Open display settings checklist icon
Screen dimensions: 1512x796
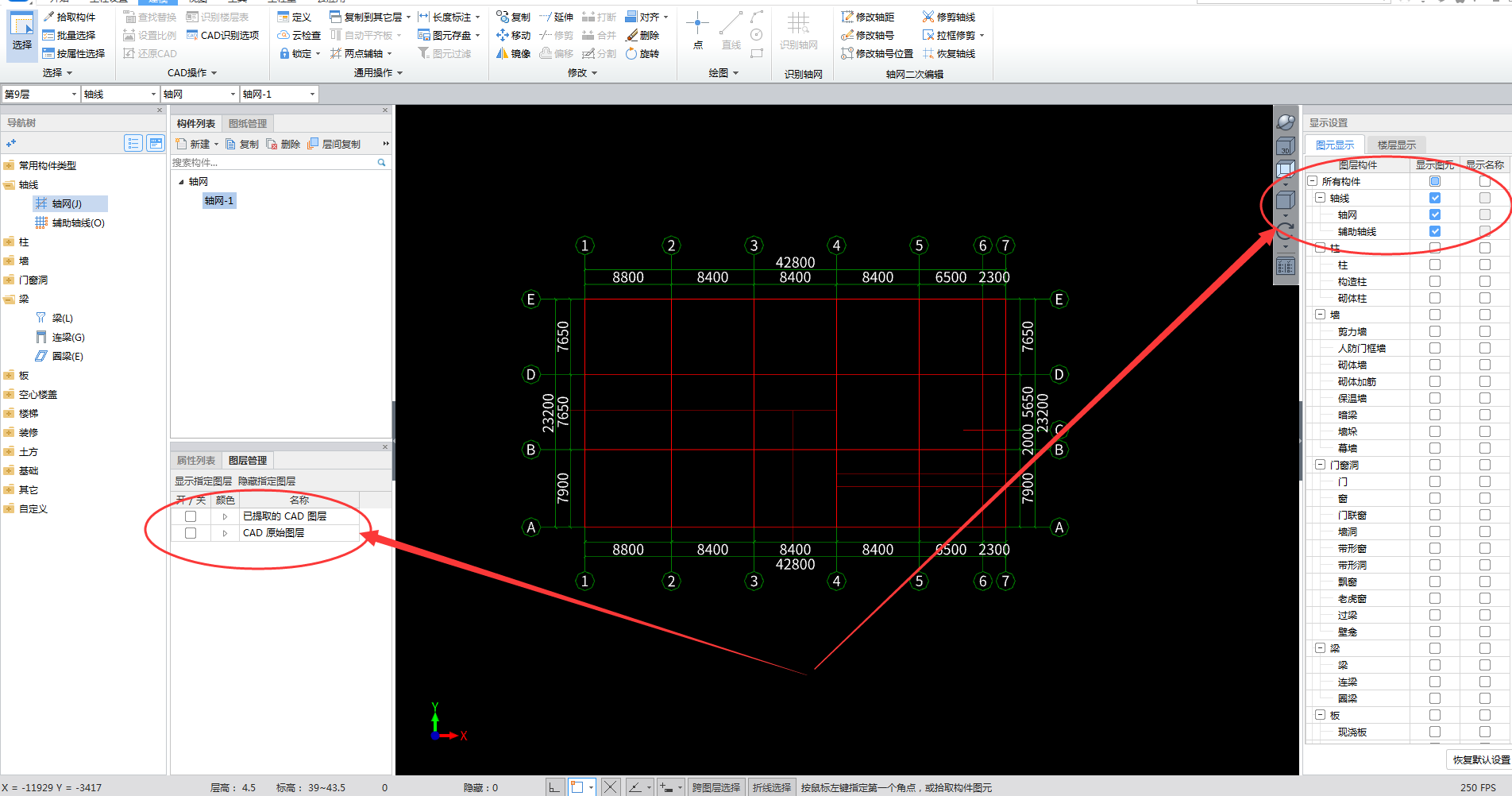point(1286,266)
